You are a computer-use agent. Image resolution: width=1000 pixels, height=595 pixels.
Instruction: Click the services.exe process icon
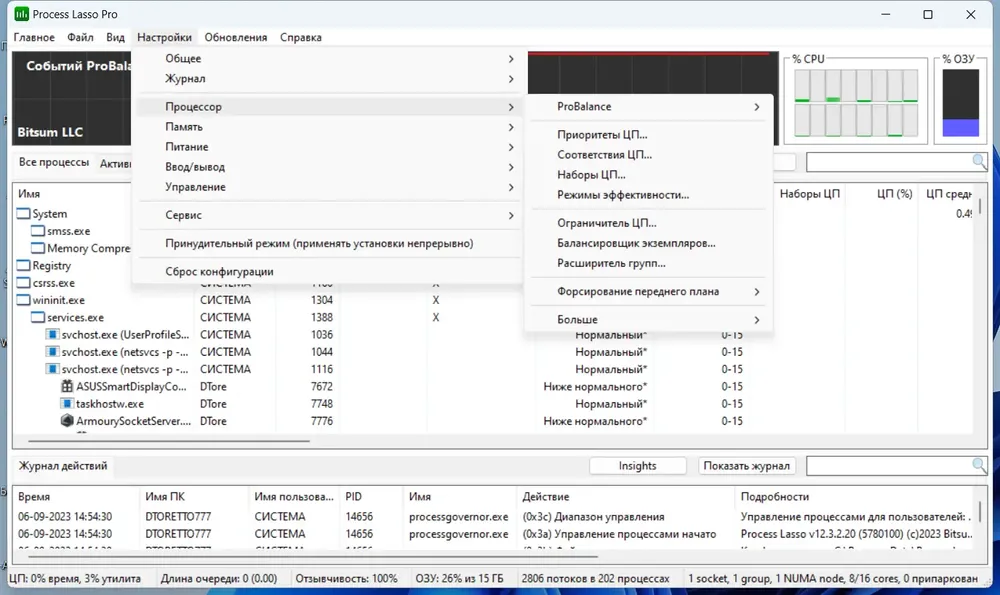(38, 317)
